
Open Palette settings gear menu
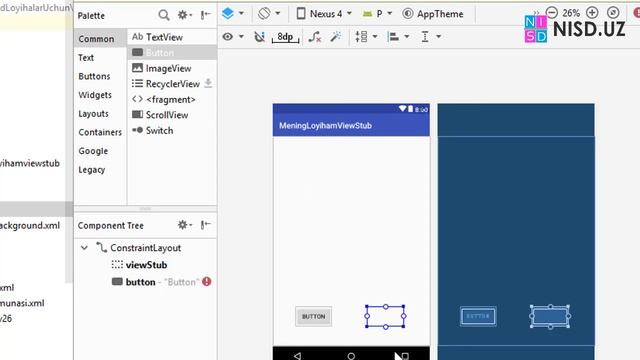[x=184, y=15]
